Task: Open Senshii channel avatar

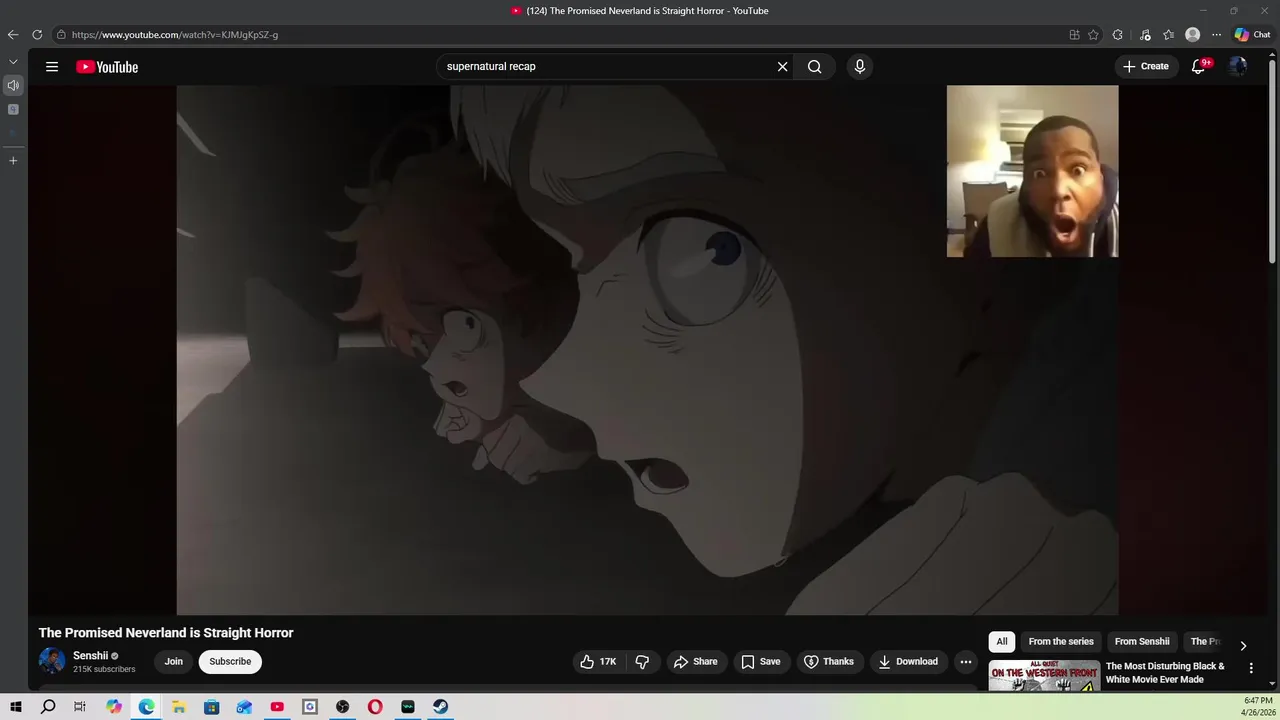Action: coord(52,661)
